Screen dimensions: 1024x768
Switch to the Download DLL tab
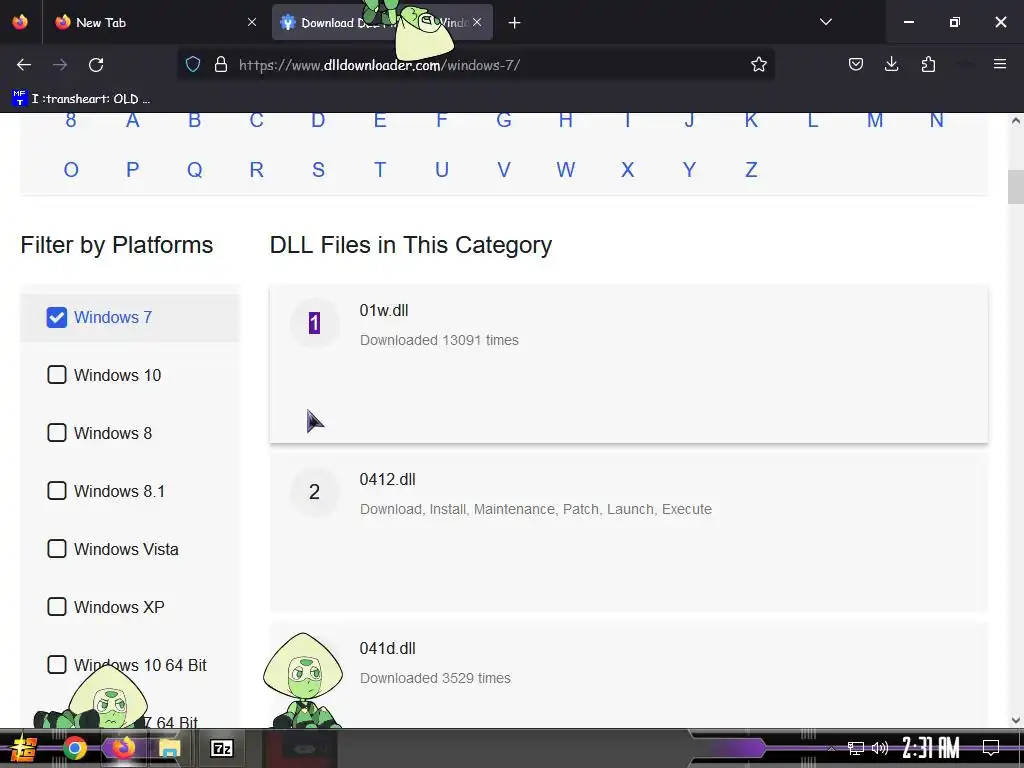382,22
